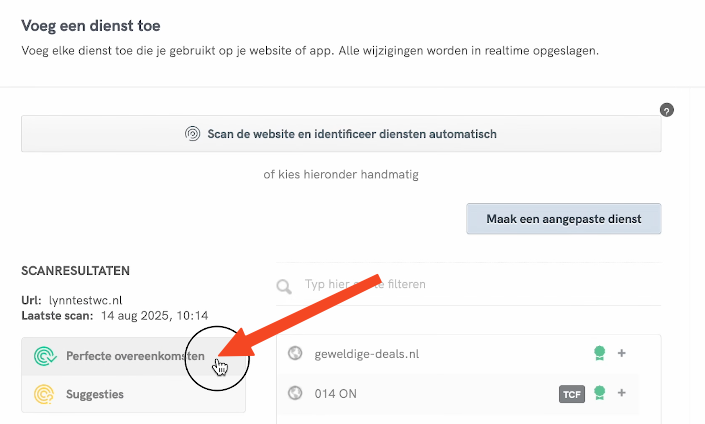Click Maak een aangepaste dienst button
Viewport: 705px width, 424px height.
563,219
